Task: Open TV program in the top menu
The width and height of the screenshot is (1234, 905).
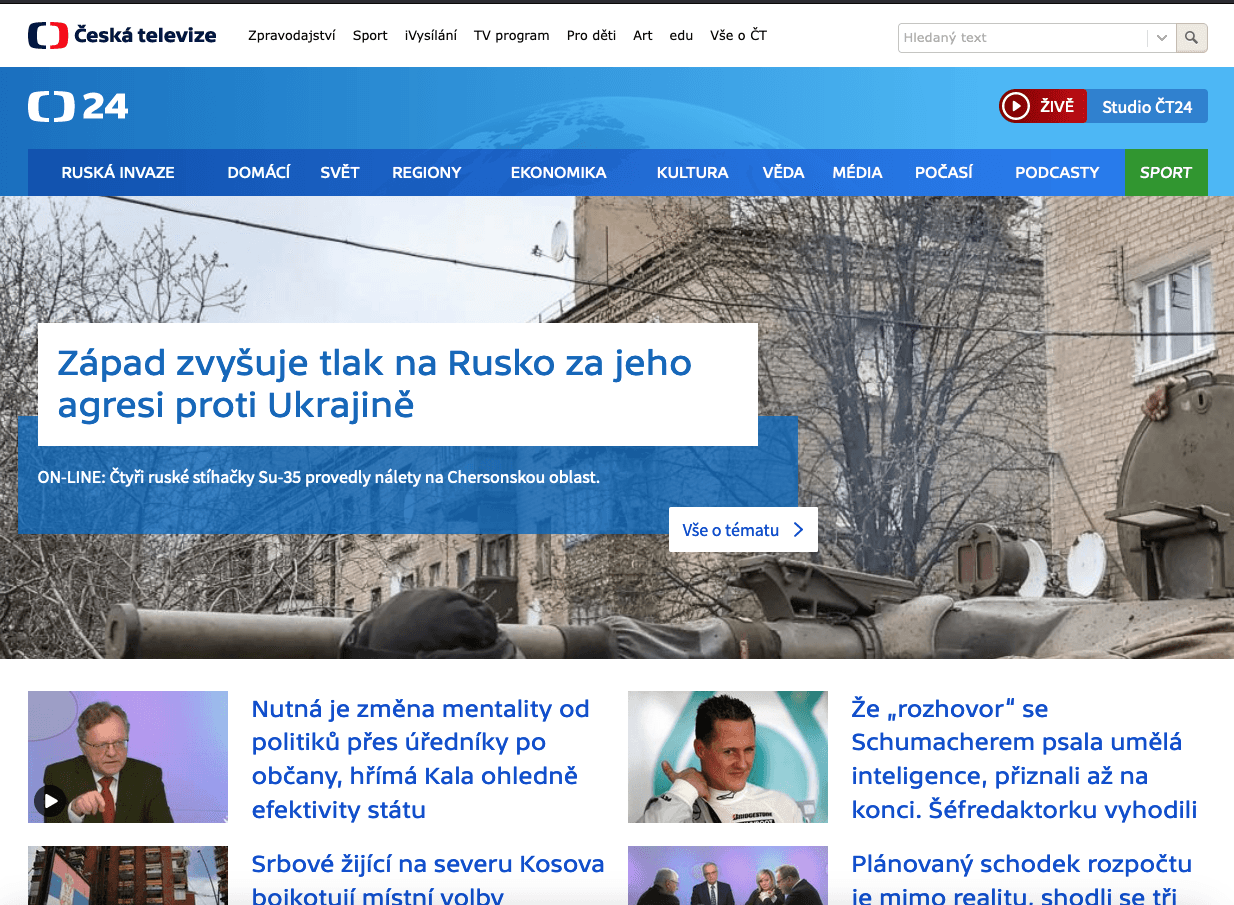Action: tap(512, 35)
